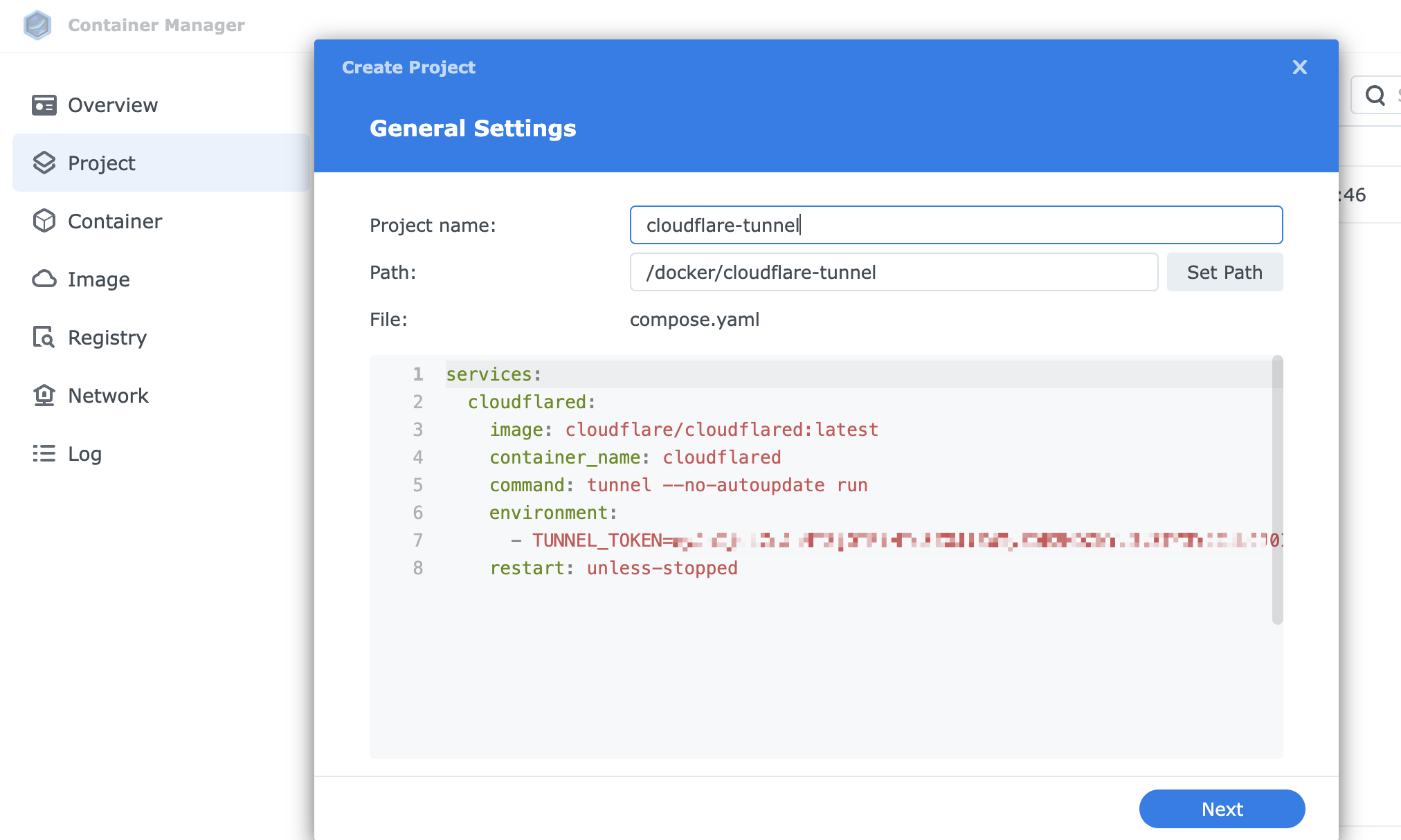Click the Set Path button
This screenshot has width=1401, height=840.
pos(1224,272)
